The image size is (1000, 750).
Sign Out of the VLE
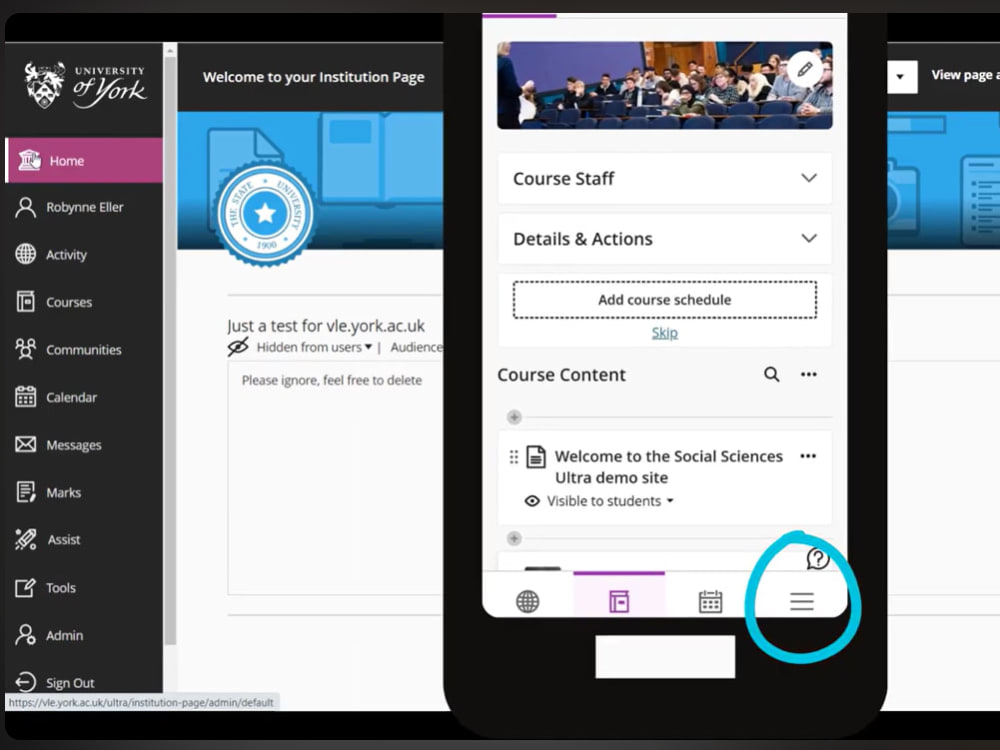coord(84,682)
